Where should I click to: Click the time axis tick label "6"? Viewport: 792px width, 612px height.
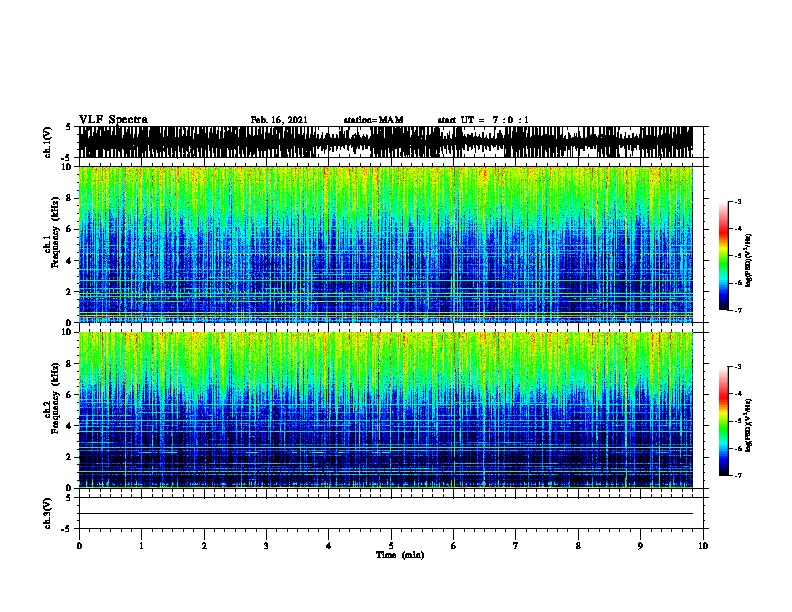tap(453, 546)
